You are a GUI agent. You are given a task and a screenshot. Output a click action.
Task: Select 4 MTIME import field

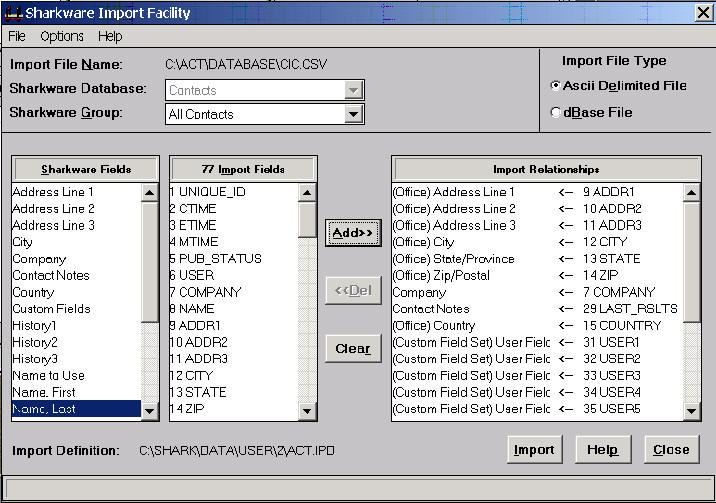[x=234, y=242]
